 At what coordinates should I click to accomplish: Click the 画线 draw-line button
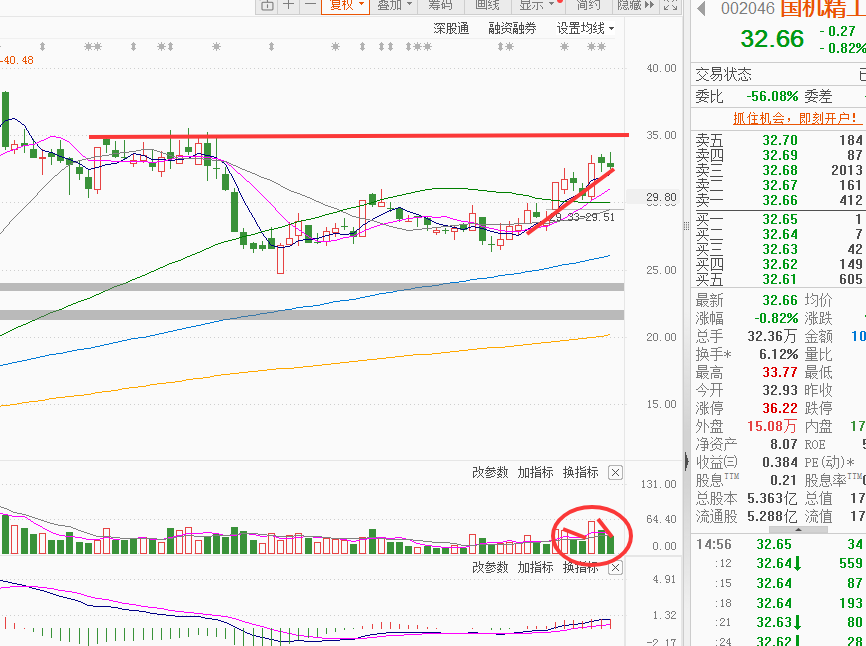pos(487,6)
